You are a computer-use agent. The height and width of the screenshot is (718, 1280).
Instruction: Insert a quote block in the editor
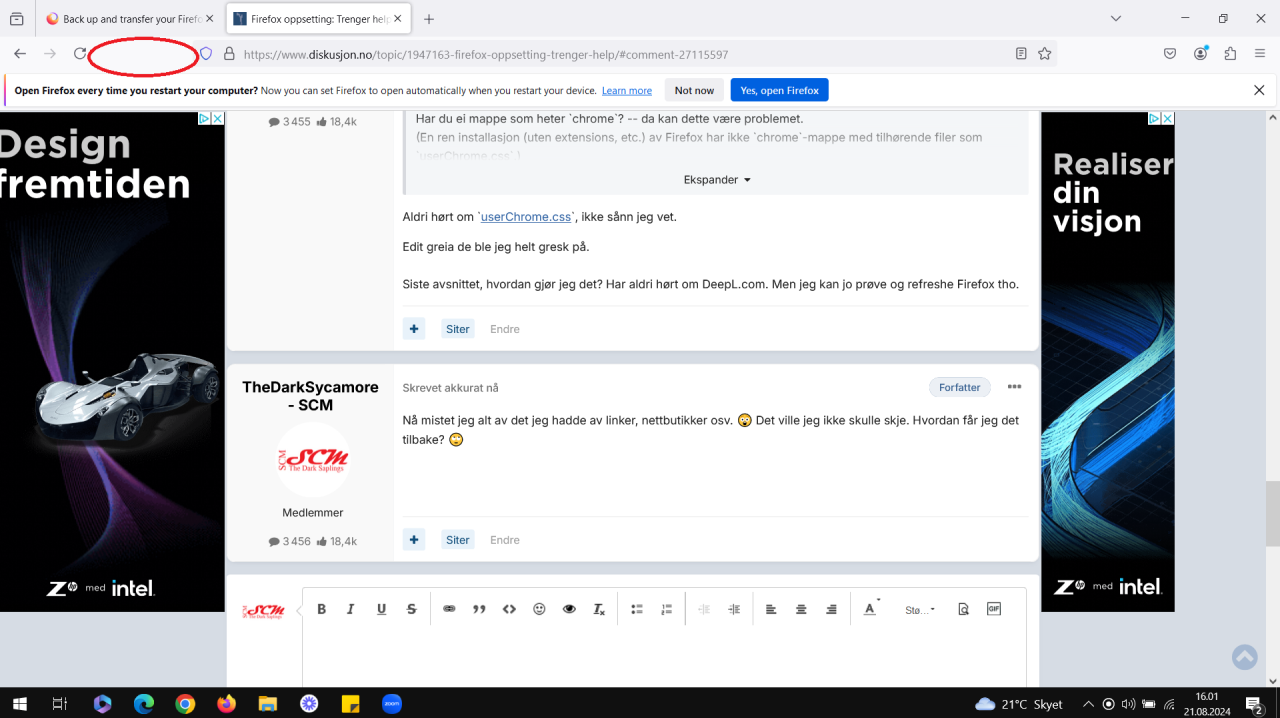point(479,609)
